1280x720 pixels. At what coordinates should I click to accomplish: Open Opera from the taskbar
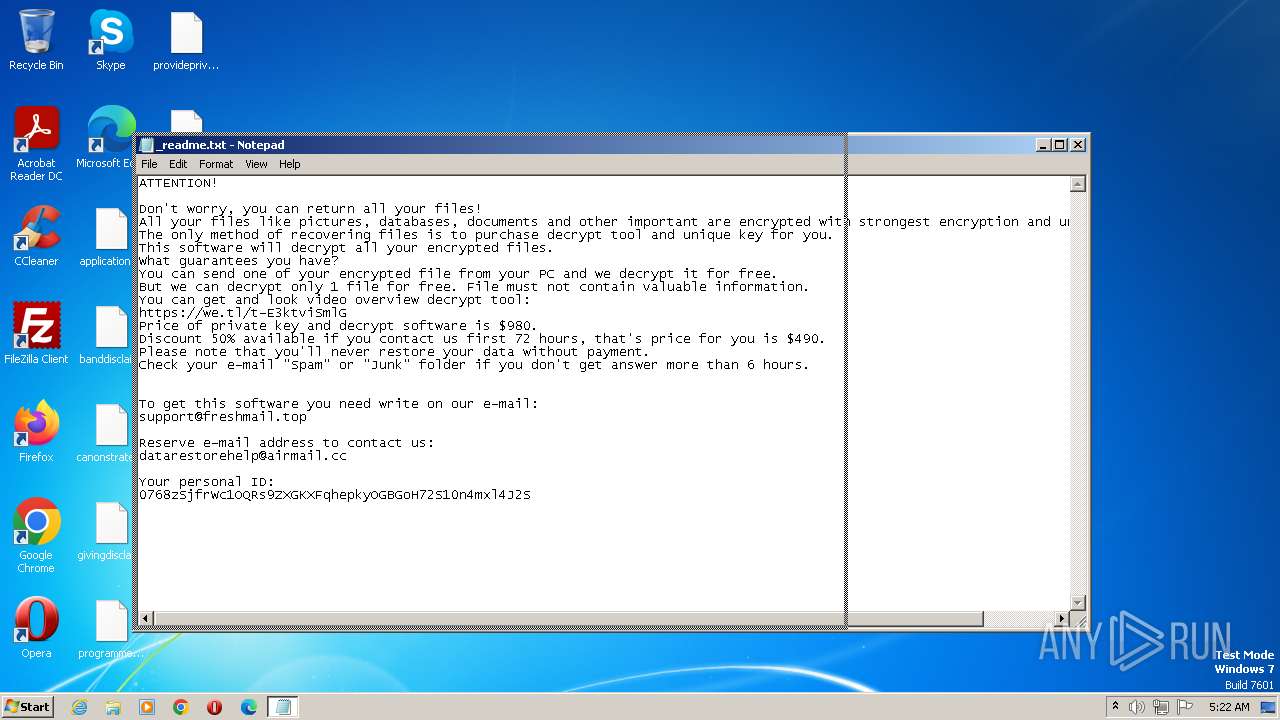[x=214, y=707]
